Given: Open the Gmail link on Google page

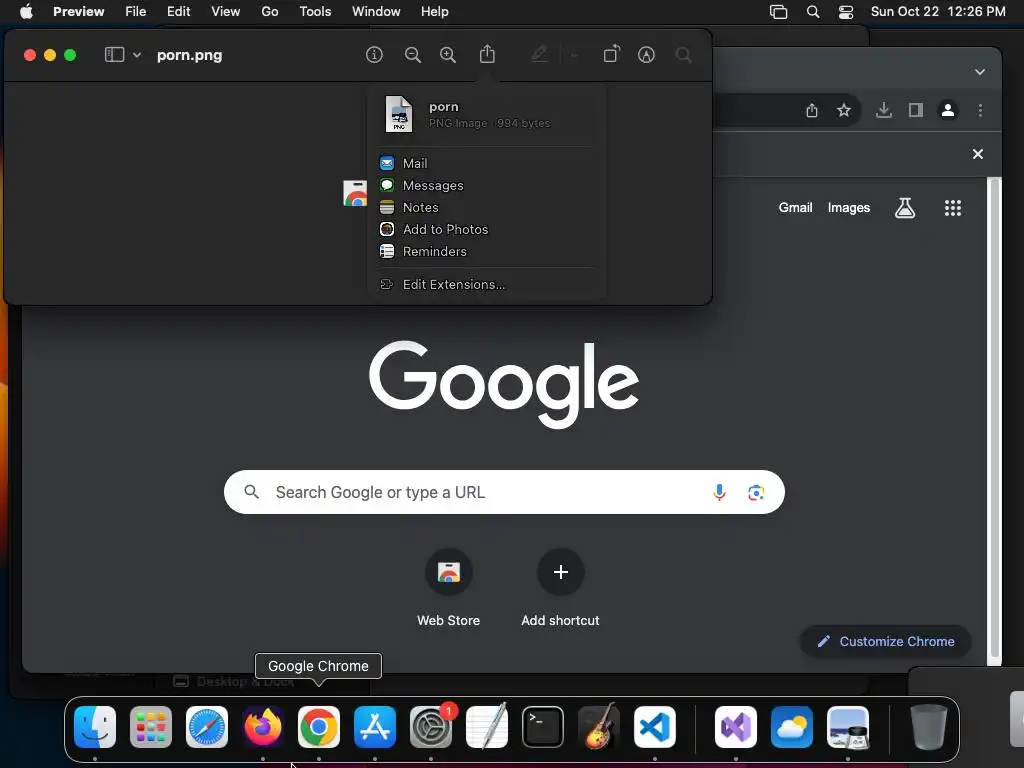Looking at the screenshot, I should point(795,208).
